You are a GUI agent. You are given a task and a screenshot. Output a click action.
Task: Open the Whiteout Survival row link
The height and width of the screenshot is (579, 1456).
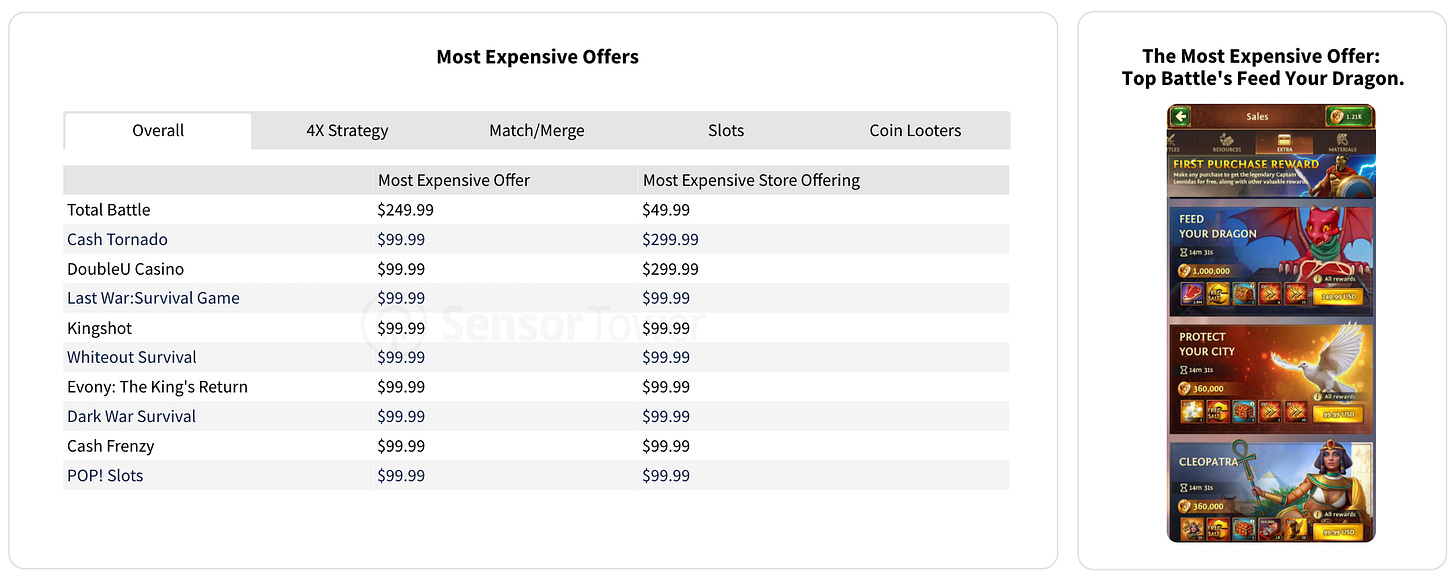[132, 357]
